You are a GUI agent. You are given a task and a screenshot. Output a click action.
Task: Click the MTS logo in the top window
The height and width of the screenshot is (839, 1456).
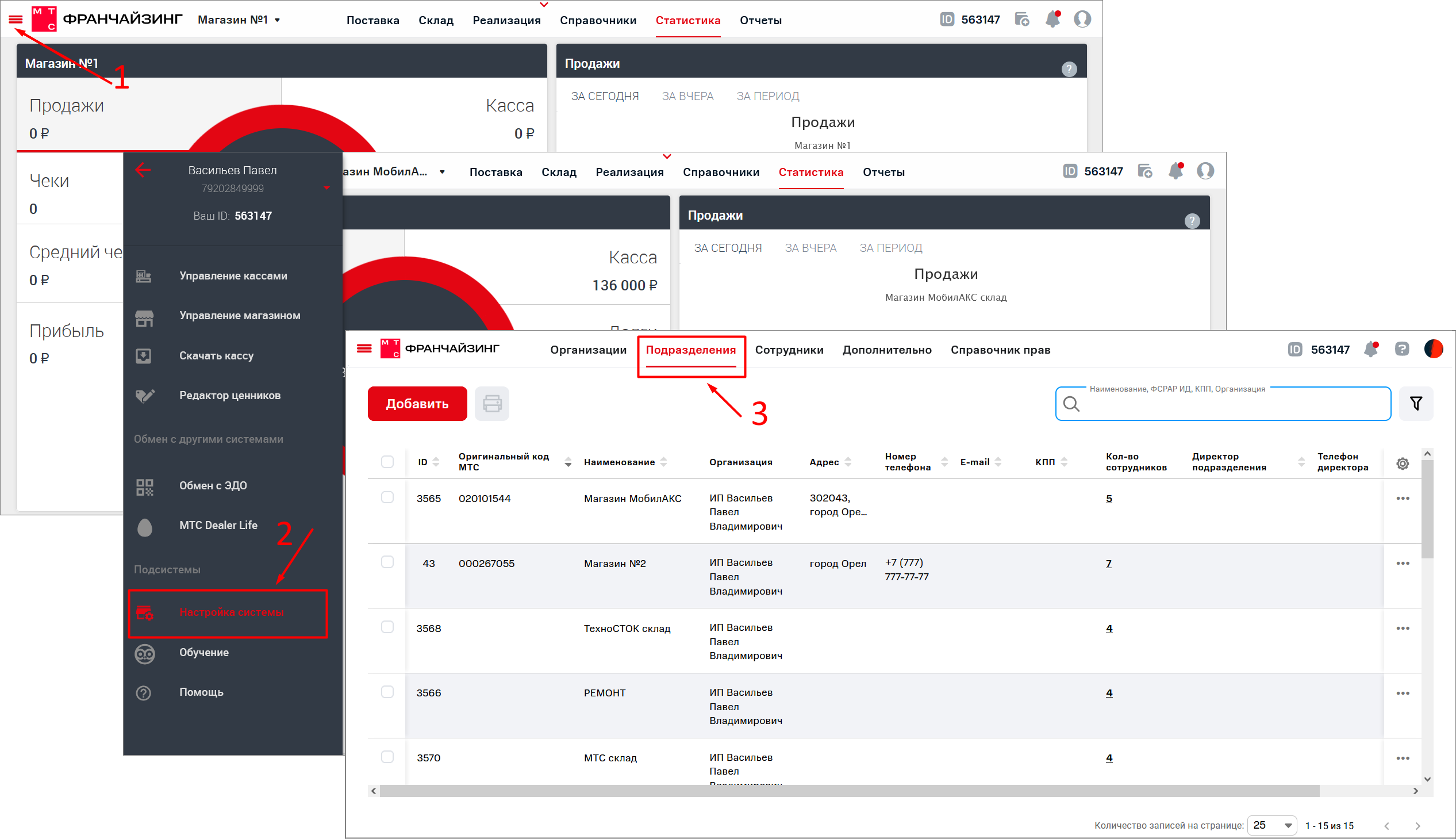pos(44,20)
